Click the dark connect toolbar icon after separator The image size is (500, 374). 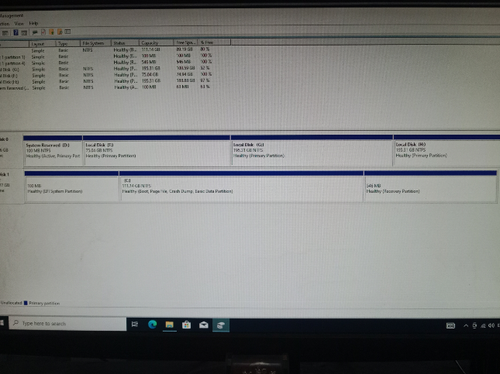tap(35, 32)
